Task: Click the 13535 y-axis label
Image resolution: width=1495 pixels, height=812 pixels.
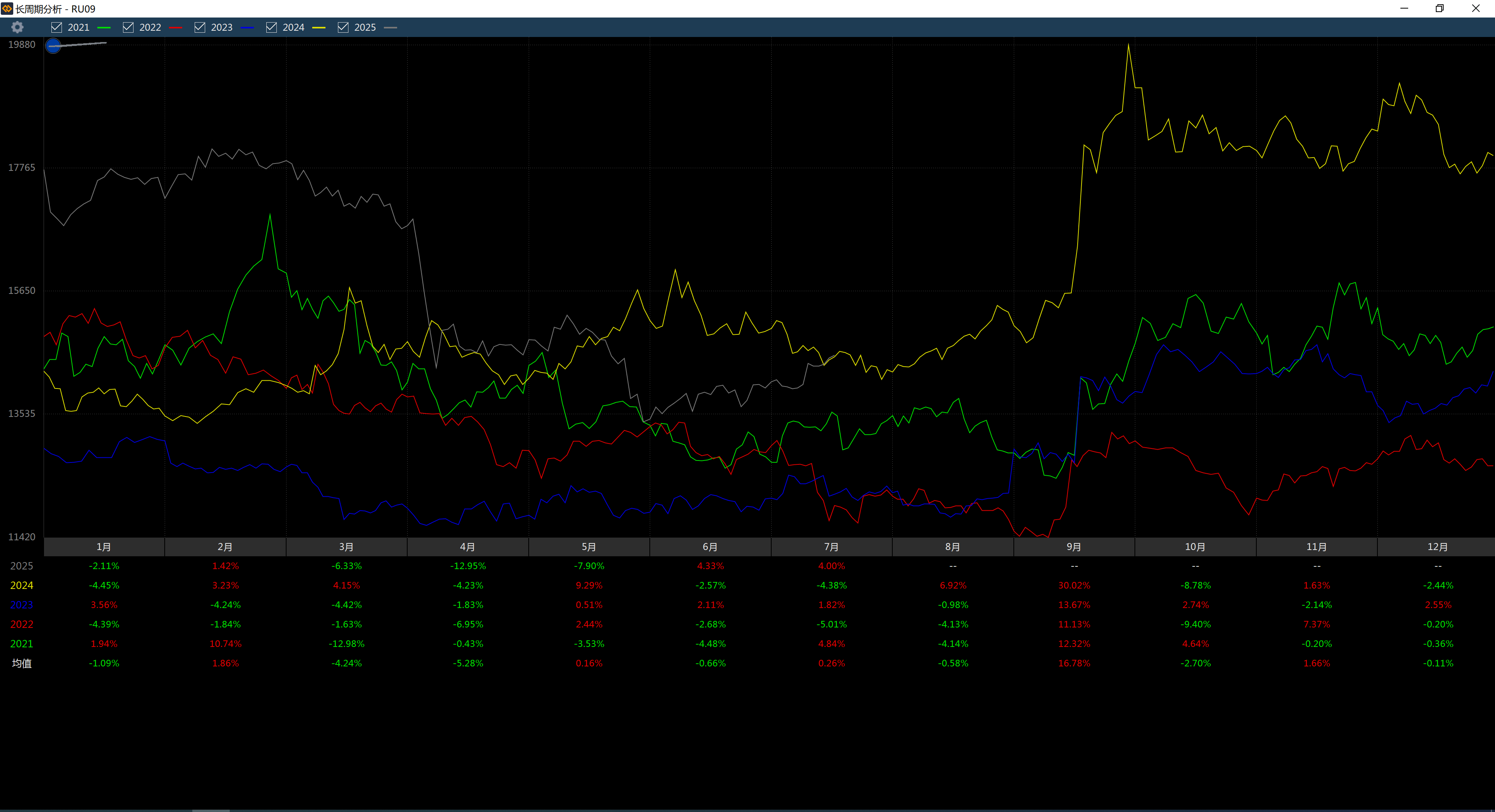Action: pos(21,414)
